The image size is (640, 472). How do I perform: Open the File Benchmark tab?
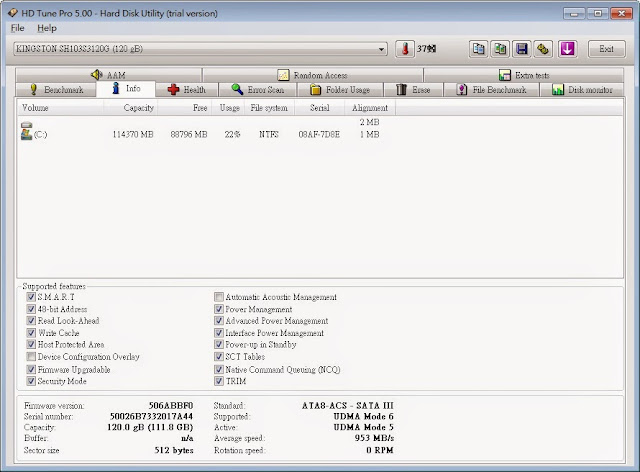tap(491, 89)
